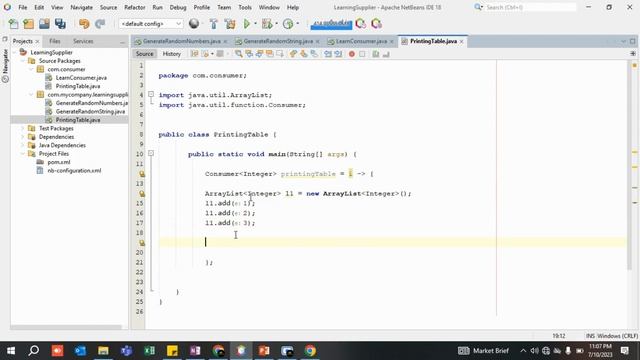
Task: Click the Save All toolbar icon
Action: [x=60, y=24]
